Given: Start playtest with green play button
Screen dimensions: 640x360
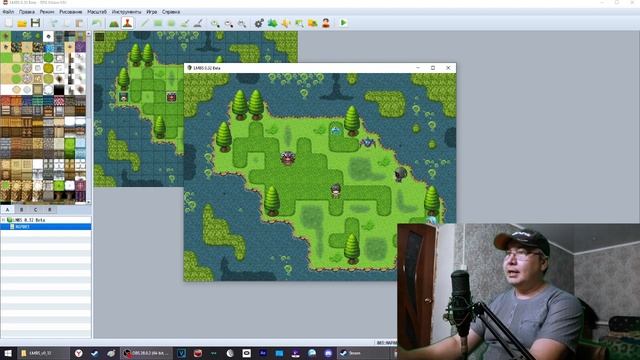Looking at the screenshot, I should (343, 23).
